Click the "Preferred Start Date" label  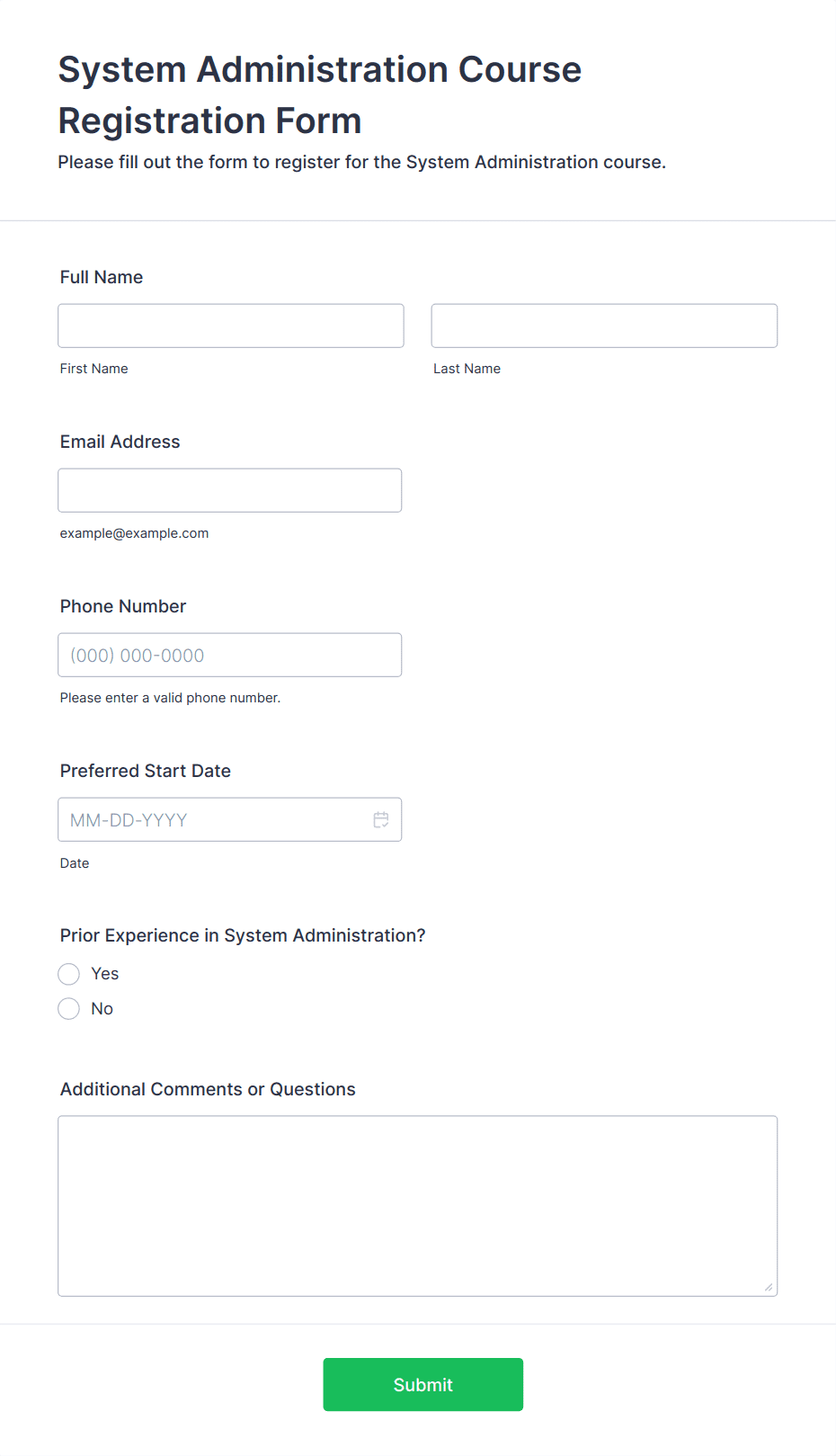tap(146, 771)
